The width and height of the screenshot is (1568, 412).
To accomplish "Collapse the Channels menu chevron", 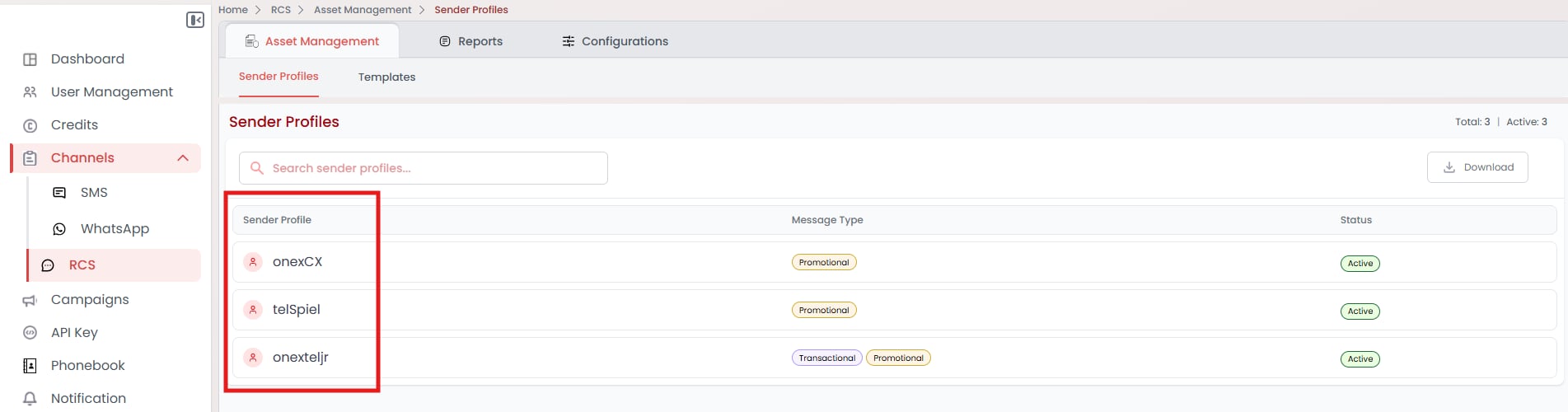I will 183,158.
